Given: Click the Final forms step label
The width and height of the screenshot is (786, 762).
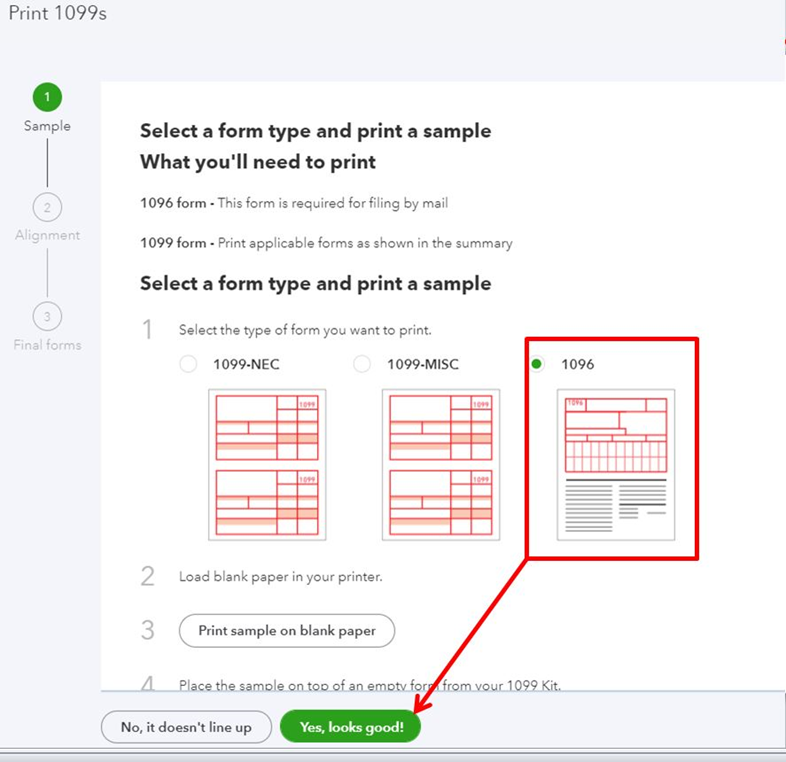Looking at the screenshot, I should pyautogui.click(x=47, y=345).
